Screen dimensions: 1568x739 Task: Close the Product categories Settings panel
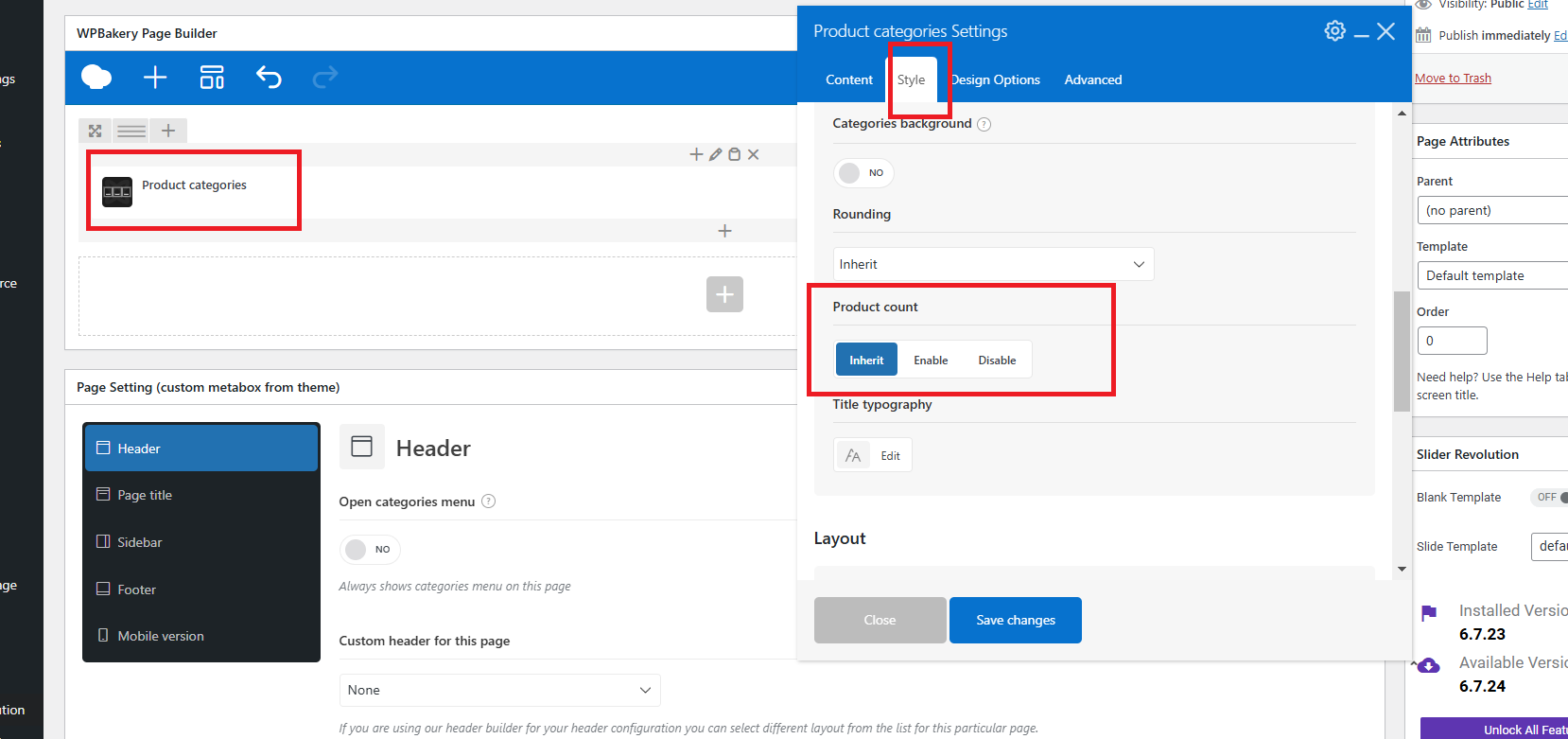[1386, 31]
